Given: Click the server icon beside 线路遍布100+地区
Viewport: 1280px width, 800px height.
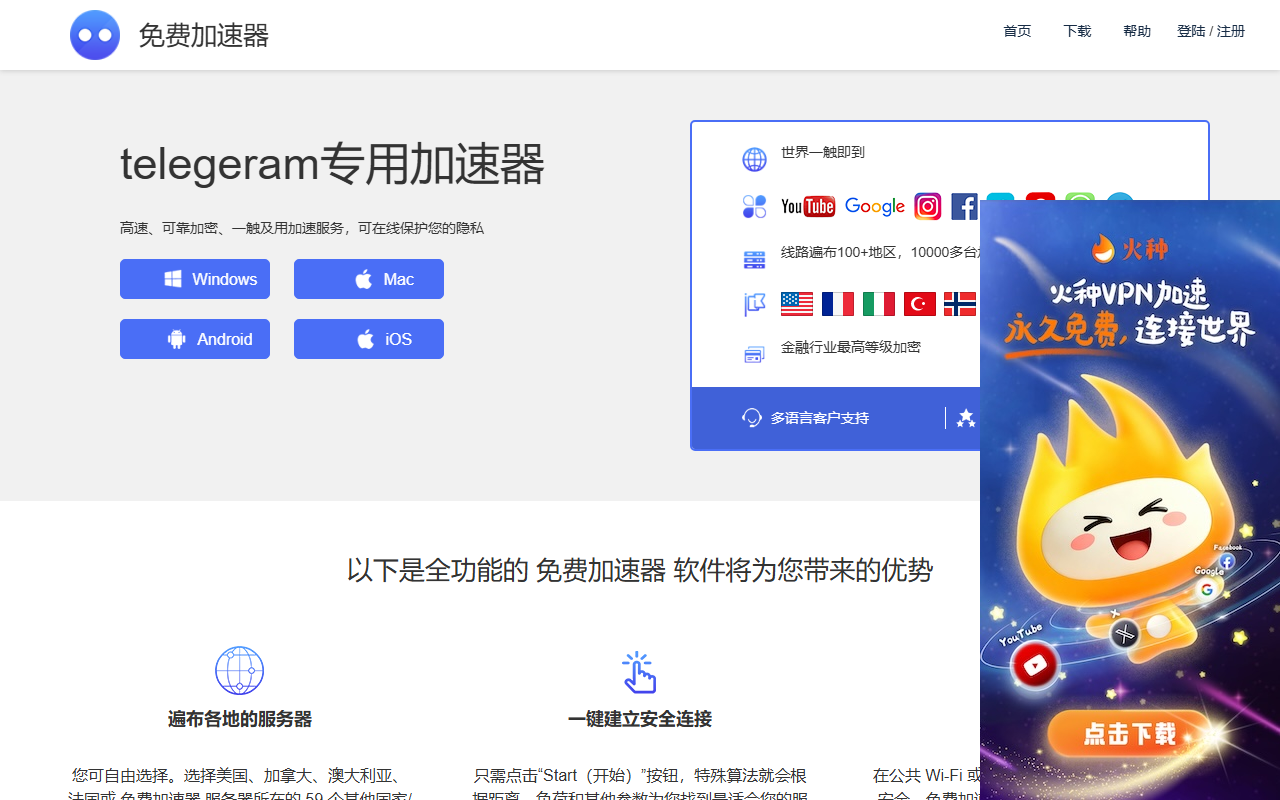Looking at the screenshot, I should 754,260.
